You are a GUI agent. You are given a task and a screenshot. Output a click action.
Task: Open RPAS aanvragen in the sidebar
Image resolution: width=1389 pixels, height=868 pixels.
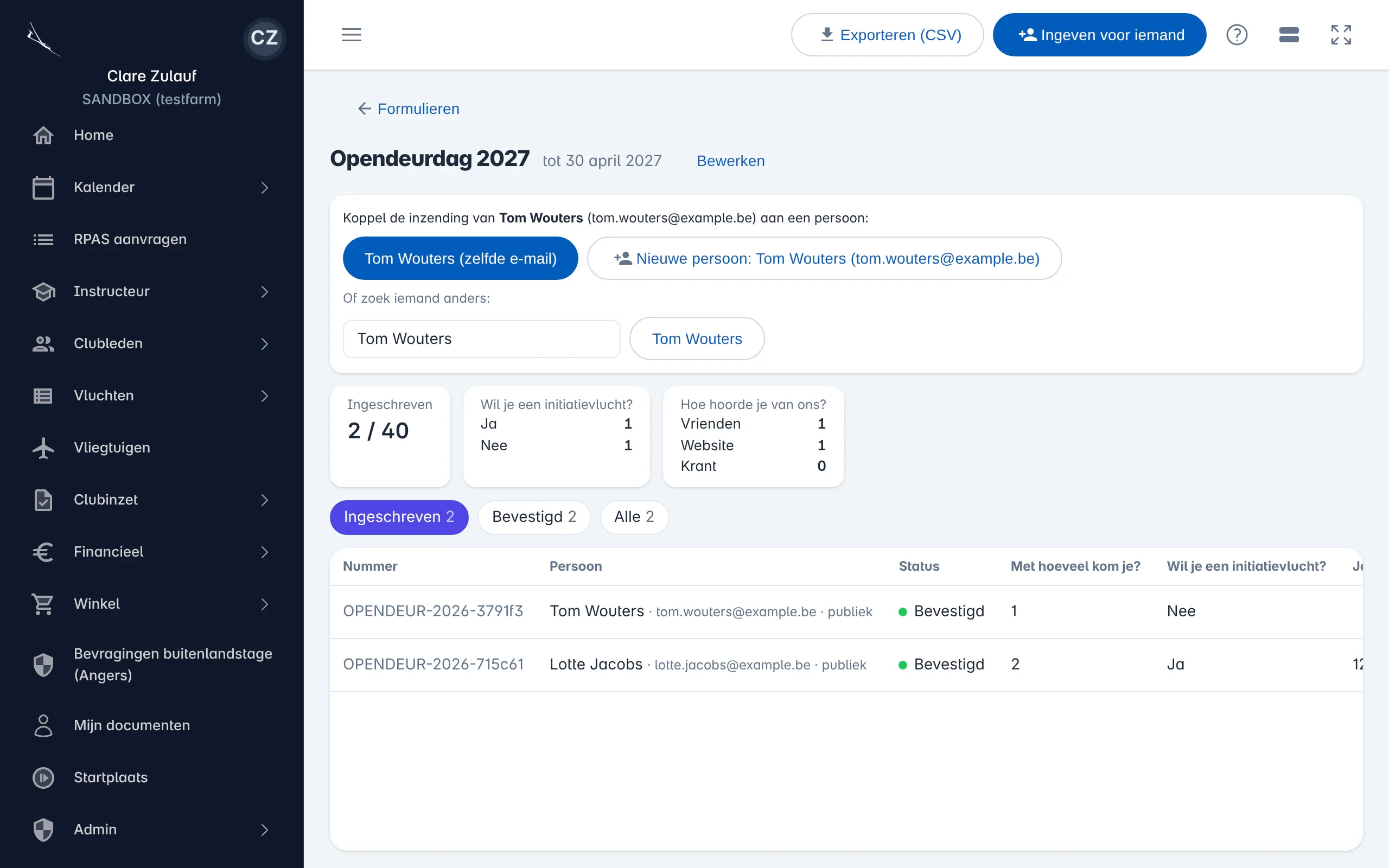pyautogui.click(x=151, y=239)
